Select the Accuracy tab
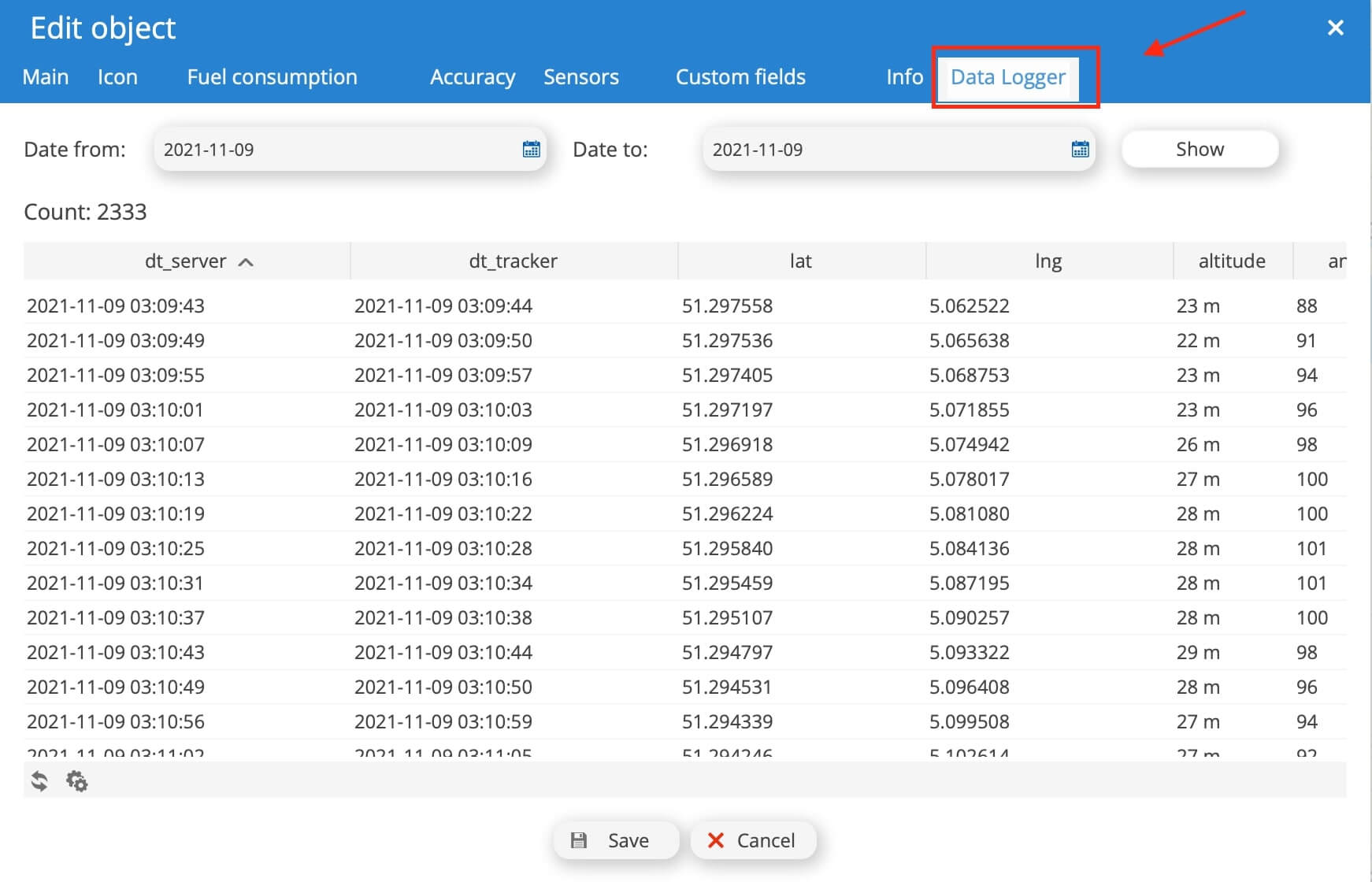 [x=473, y=77]
